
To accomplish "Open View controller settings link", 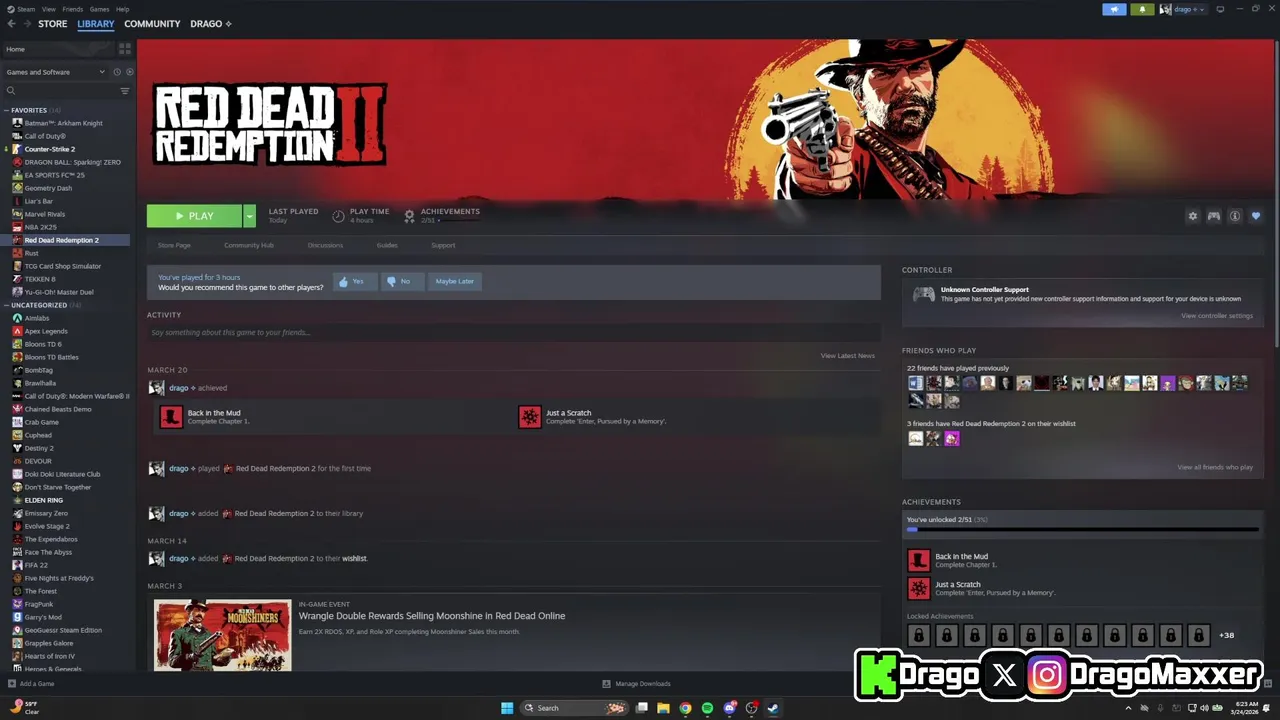I will [x=1216, y=316].
